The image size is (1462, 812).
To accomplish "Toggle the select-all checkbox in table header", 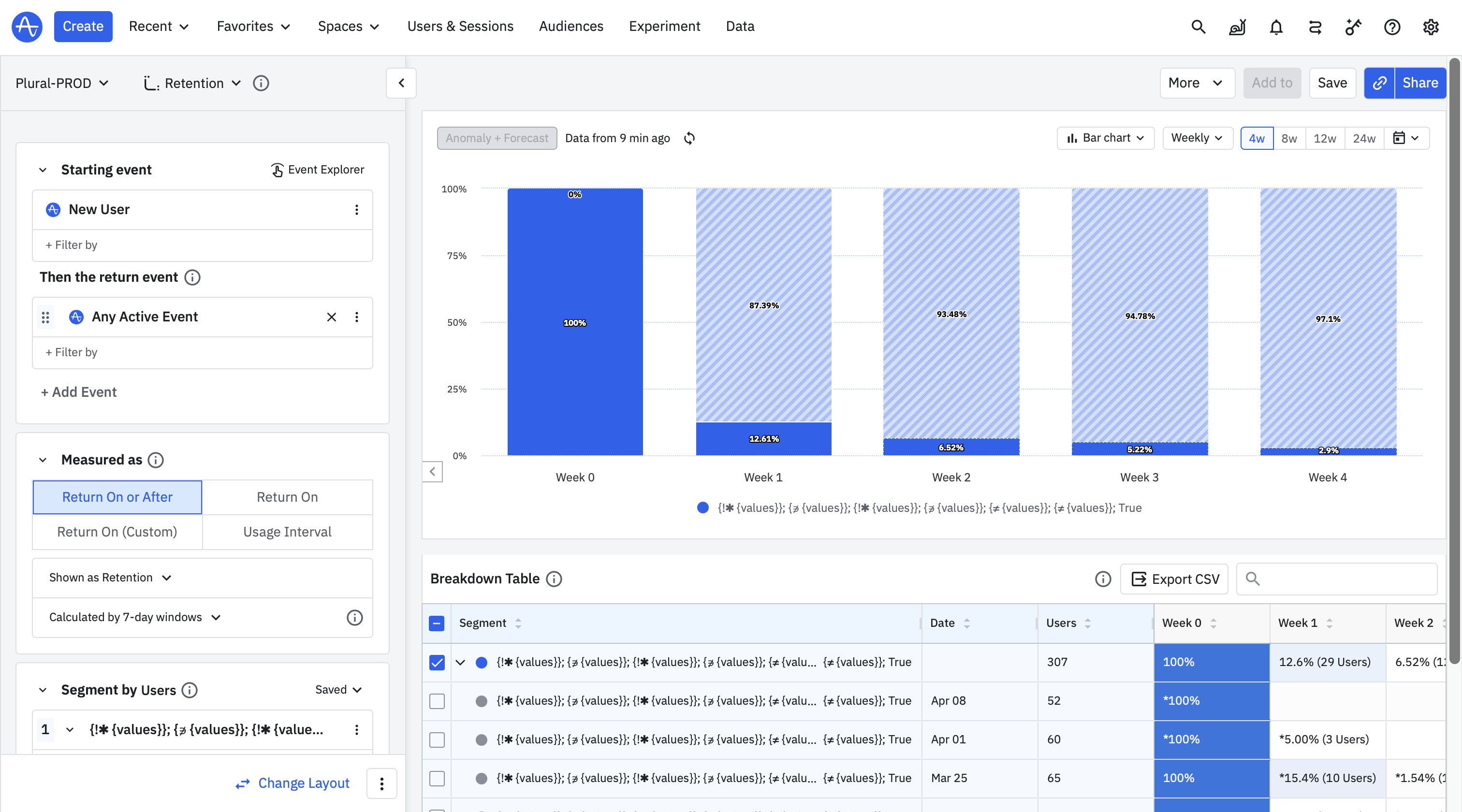I will [x=437, y=623].
